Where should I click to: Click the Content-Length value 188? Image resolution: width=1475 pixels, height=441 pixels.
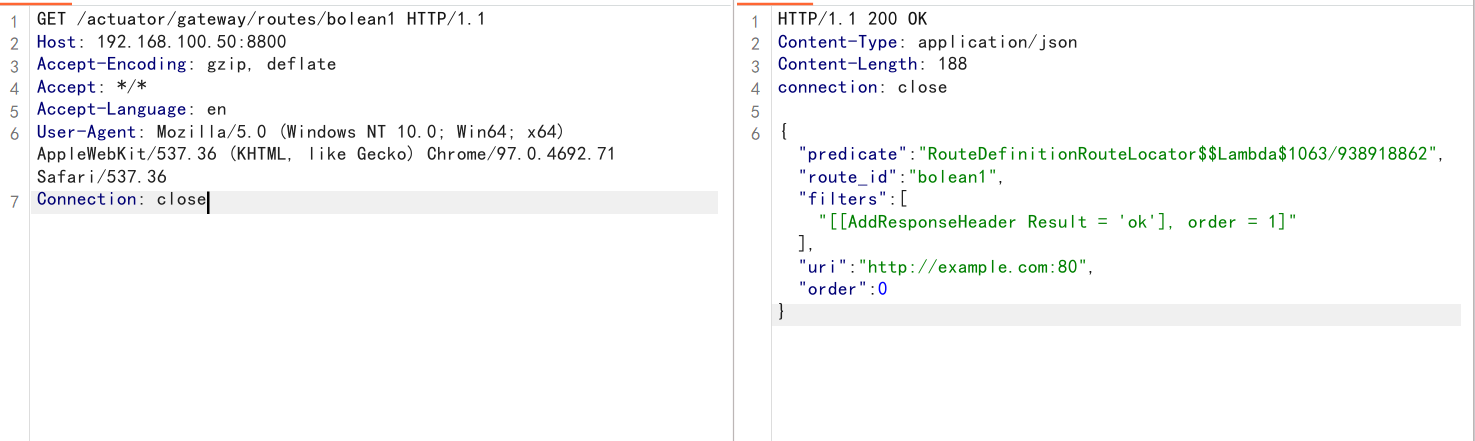point(952,65)
